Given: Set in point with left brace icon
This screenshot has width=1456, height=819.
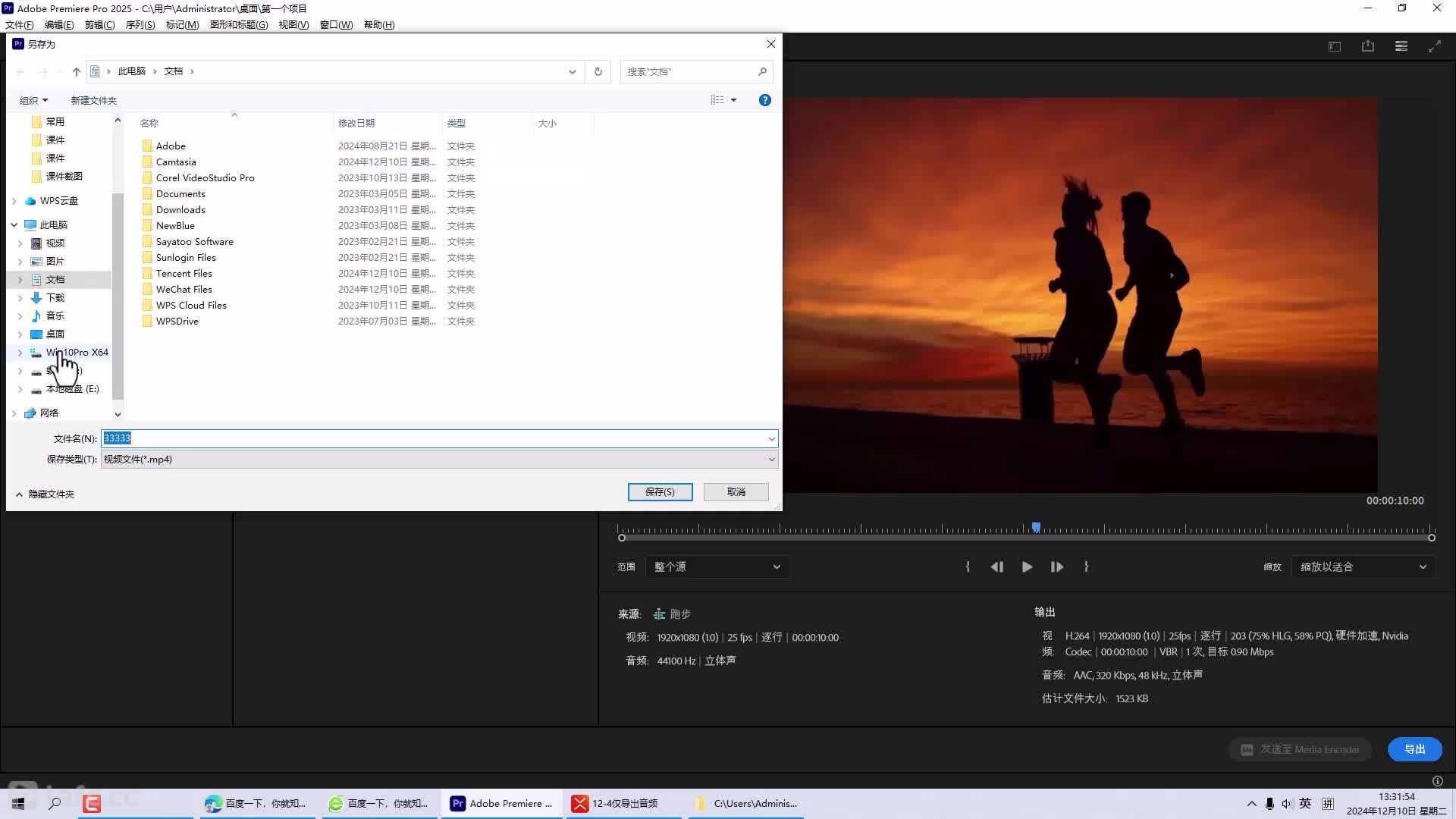Looking at the screenshot, I should pos(968,566).
